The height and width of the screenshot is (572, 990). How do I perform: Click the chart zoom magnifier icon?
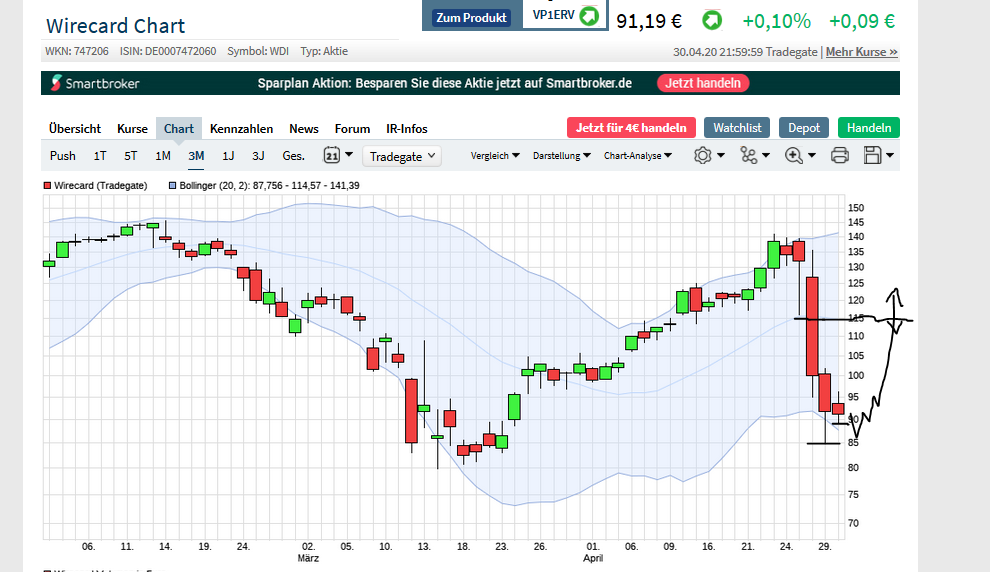[x=794, y=155]
